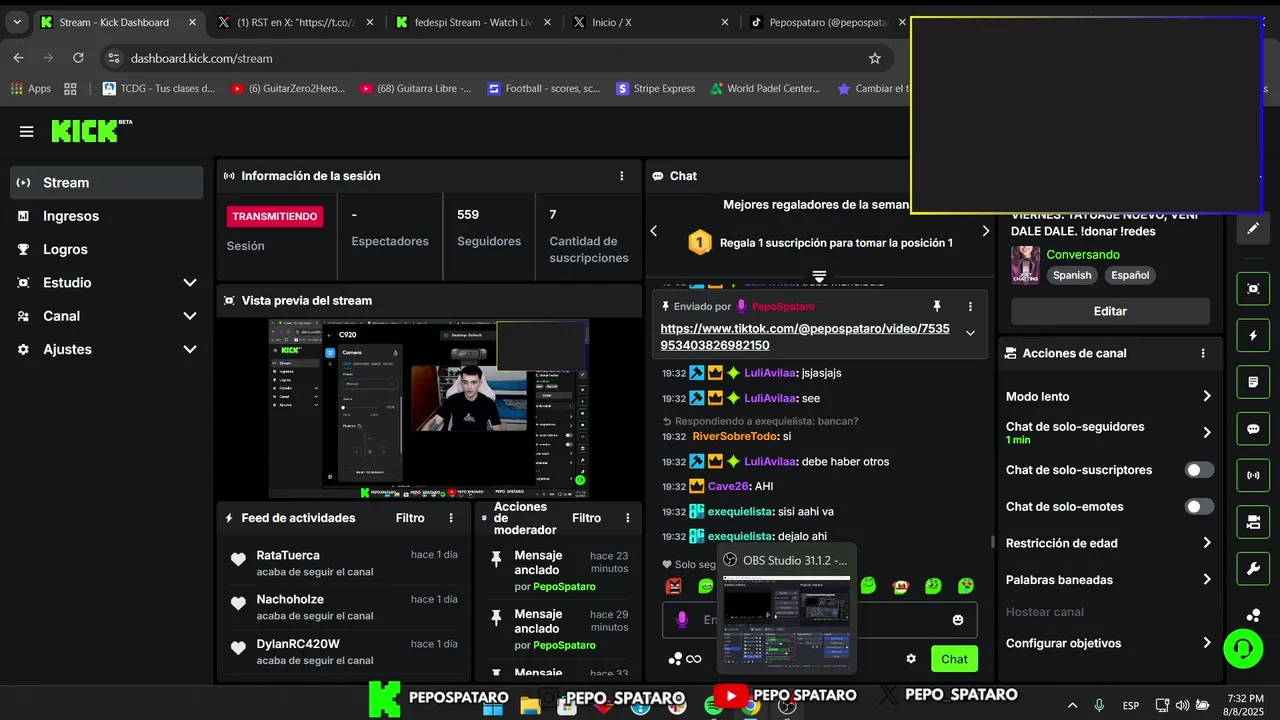
Task: Expand the Canal sidebar section
Action: point(106,316)
